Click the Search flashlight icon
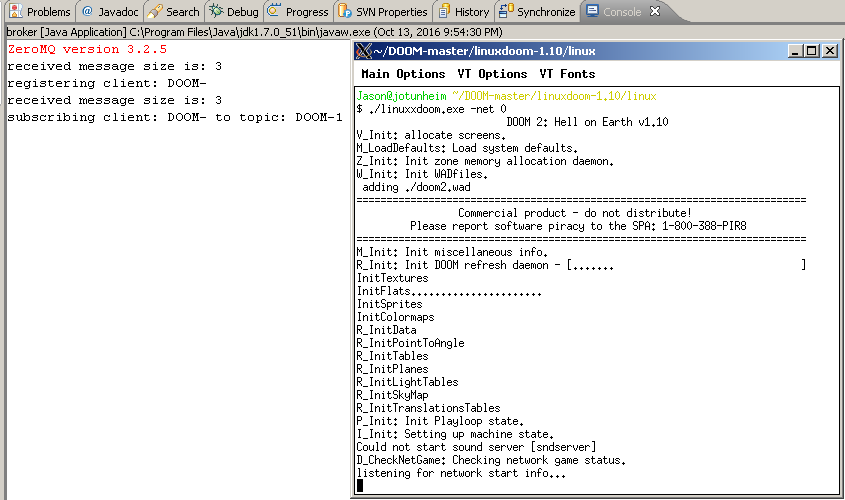Image resolution: width=845 pixels, height=500 pixels. point(155,11)
